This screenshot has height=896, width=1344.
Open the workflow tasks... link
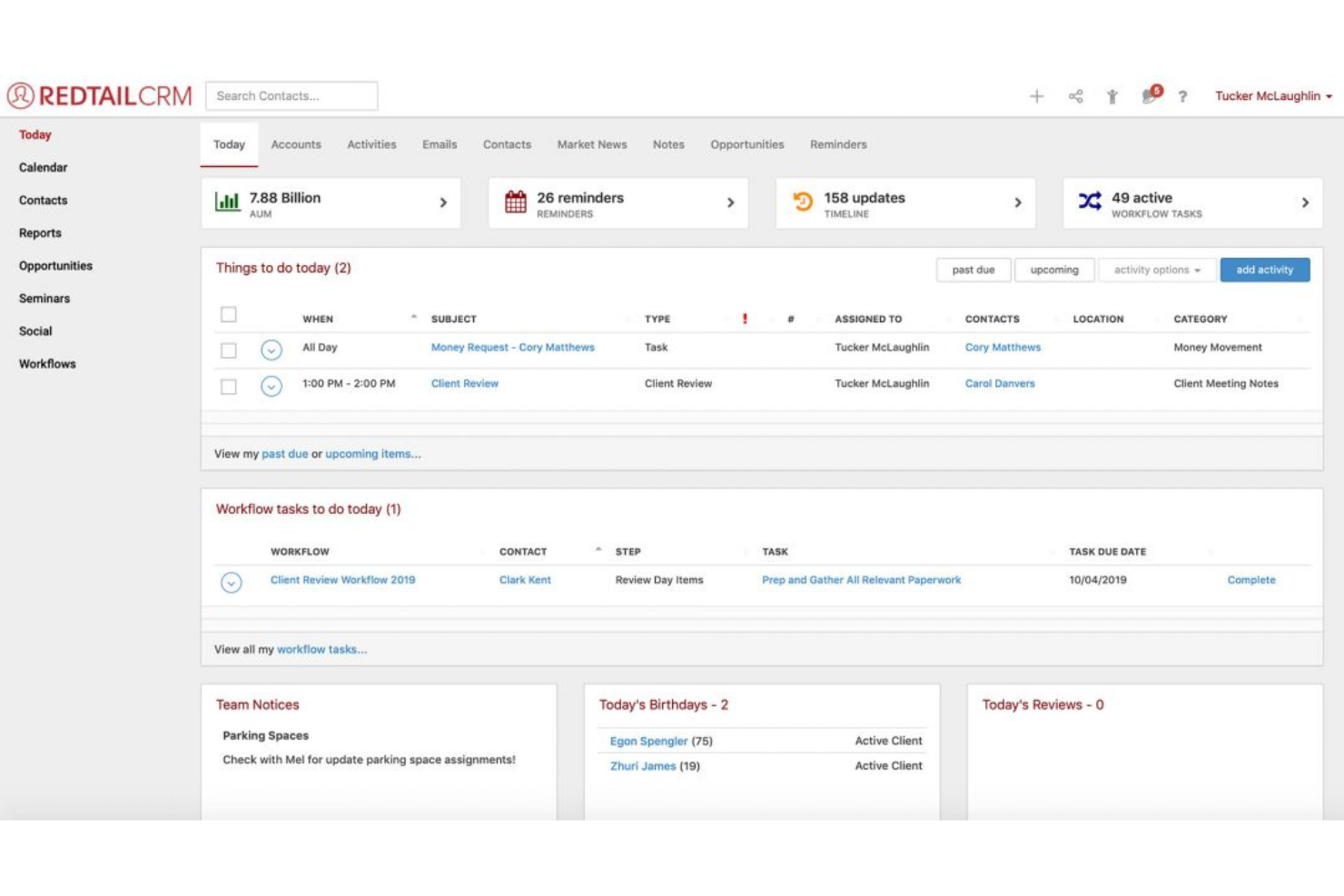click(x=321, y=649)
